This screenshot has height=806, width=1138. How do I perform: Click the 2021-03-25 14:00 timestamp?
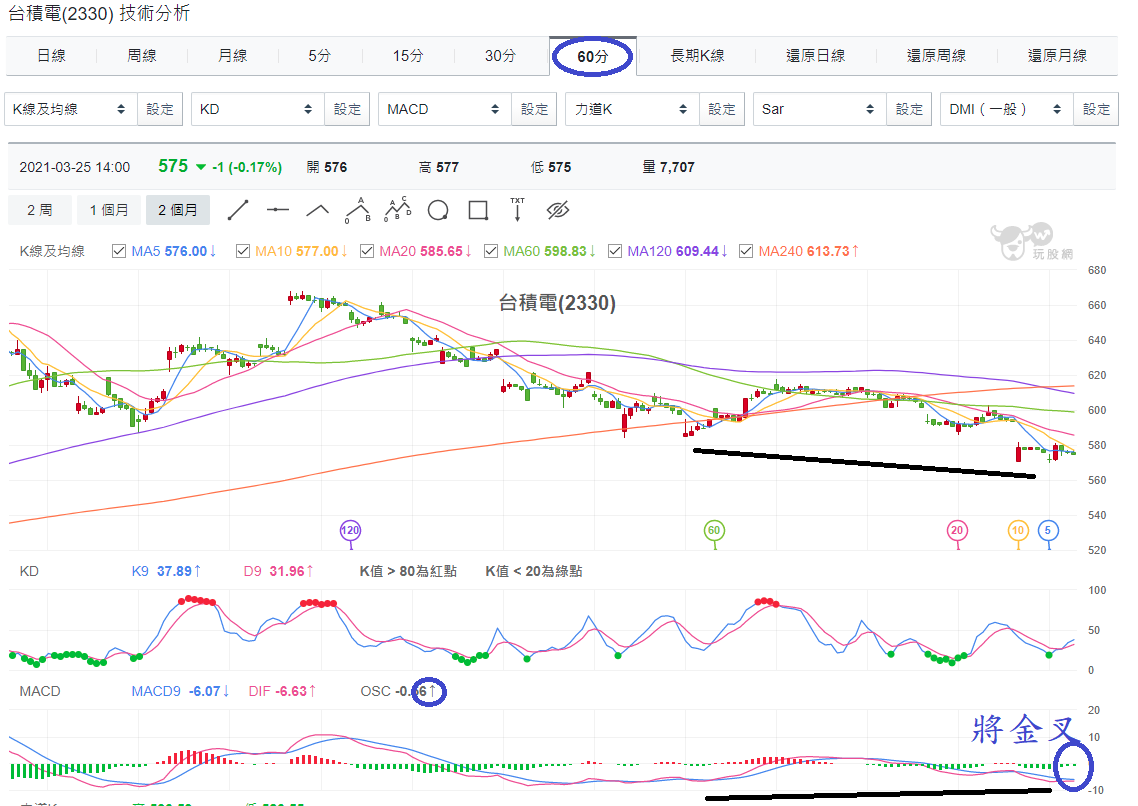tap(75, 168)
